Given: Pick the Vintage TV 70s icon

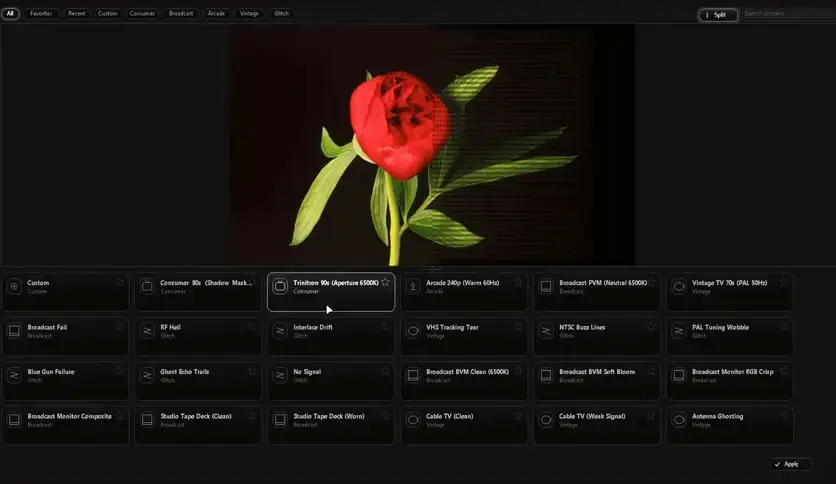Looking at the screenshot, I should [x=679, y=287].
